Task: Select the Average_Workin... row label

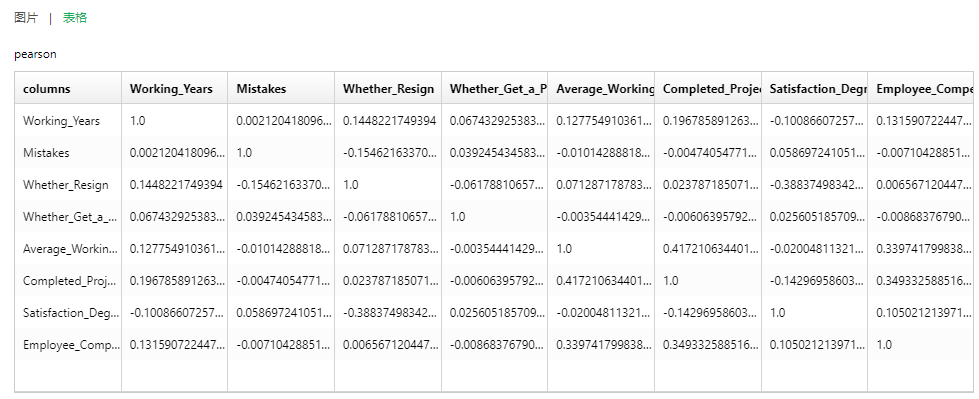Action: click(71, 249)
